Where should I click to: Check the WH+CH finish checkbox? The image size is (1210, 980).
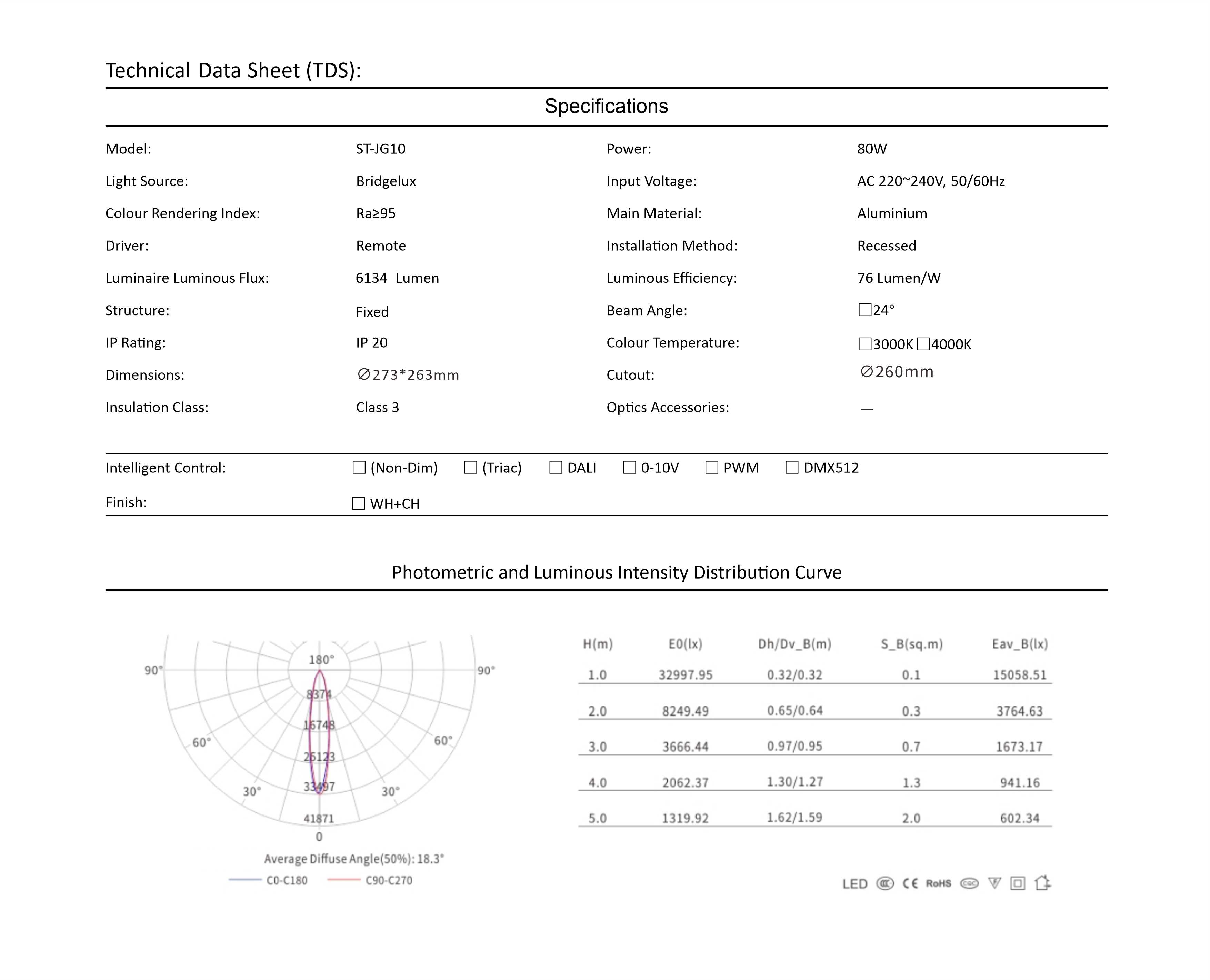pyautogui.click(x=358, y=503)
